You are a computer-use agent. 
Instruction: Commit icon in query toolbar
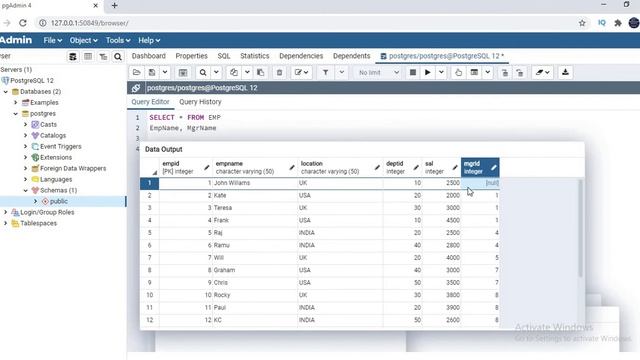tap(505, 73)
